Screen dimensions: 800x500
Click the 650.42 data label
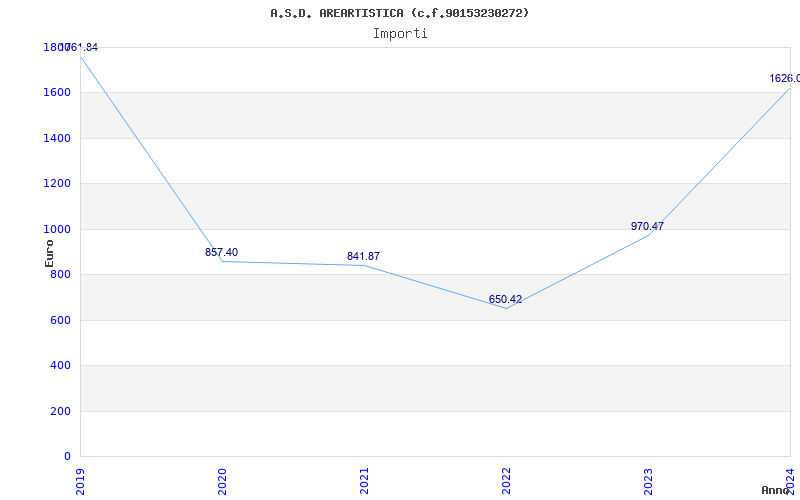(505, 299)
